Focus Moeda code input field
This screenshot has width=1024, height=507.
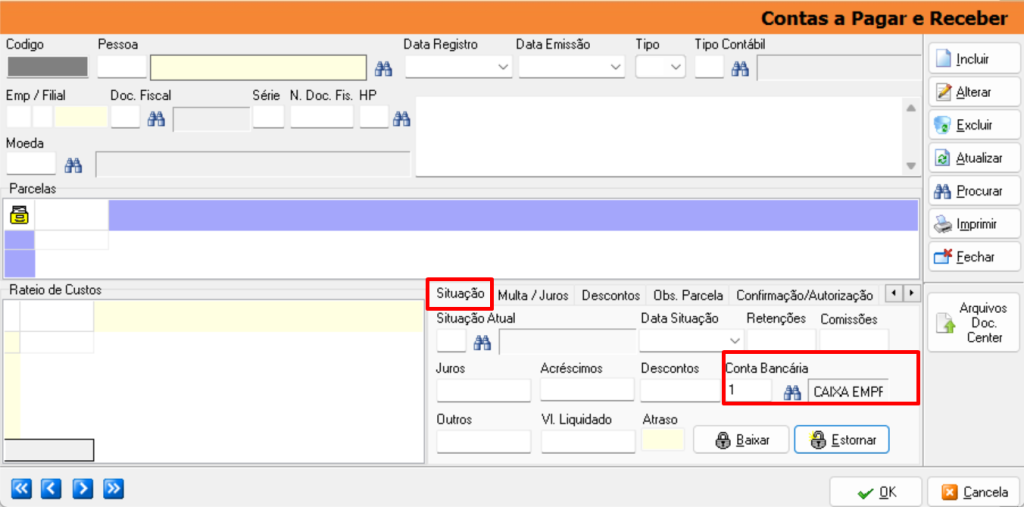click(x=31, y=164)
